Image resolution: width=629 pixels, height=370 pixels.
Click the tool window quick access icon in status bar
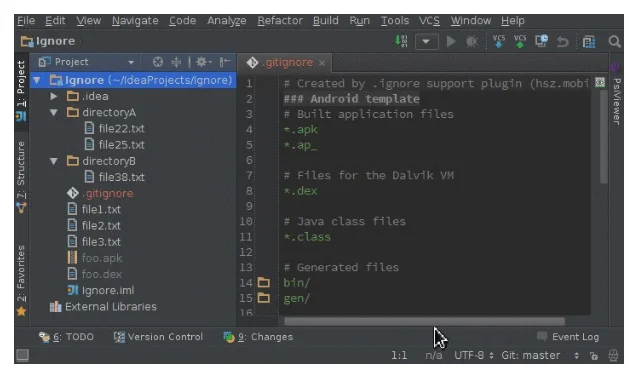point(22,355)
